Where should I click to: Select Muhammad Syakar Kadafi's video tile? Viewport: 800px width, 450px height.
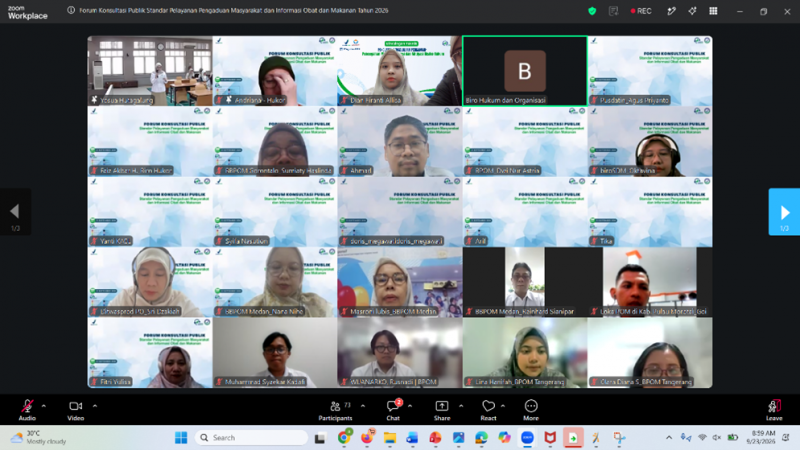[275, 353]
